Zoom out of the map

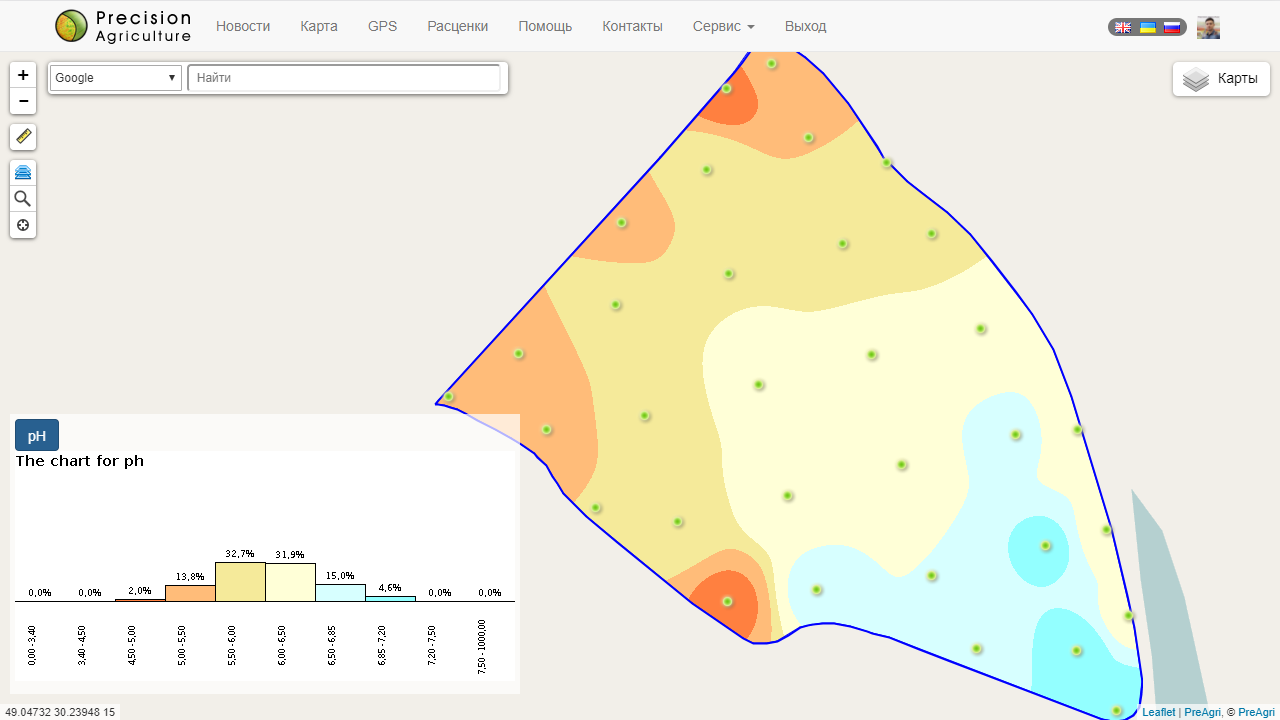click(23, 101)
